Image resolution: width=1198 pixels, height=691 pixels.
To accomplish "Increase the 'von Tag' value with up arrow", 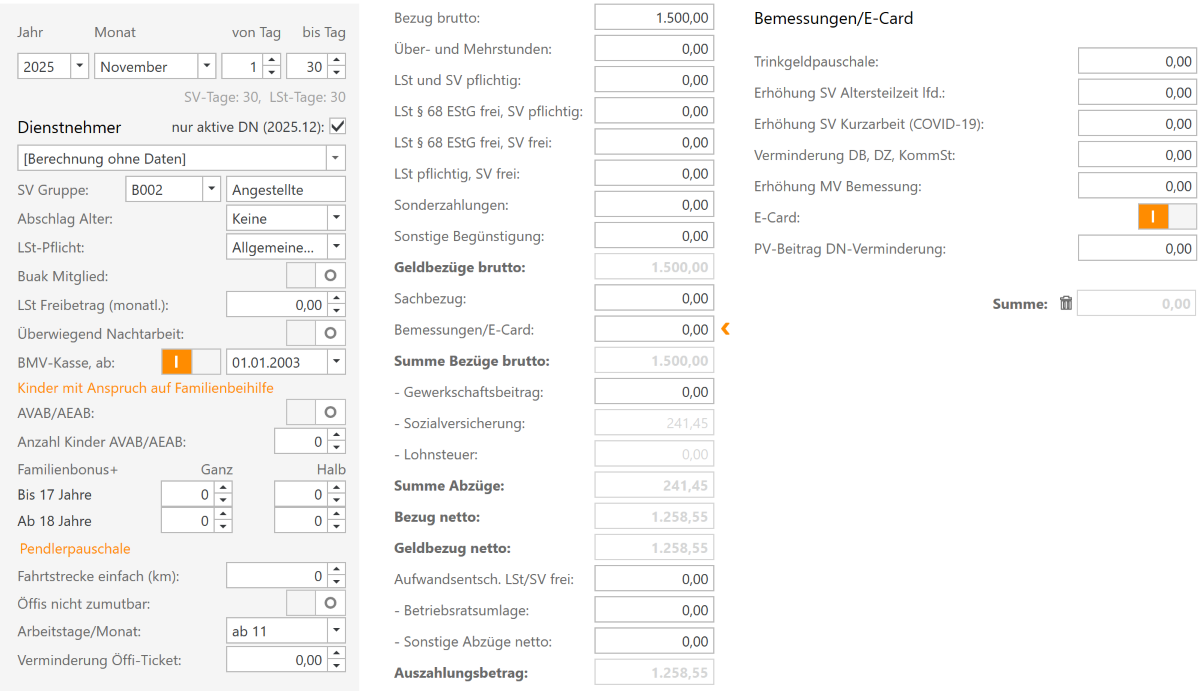I will pyautogui.click(x=271, y=61).
